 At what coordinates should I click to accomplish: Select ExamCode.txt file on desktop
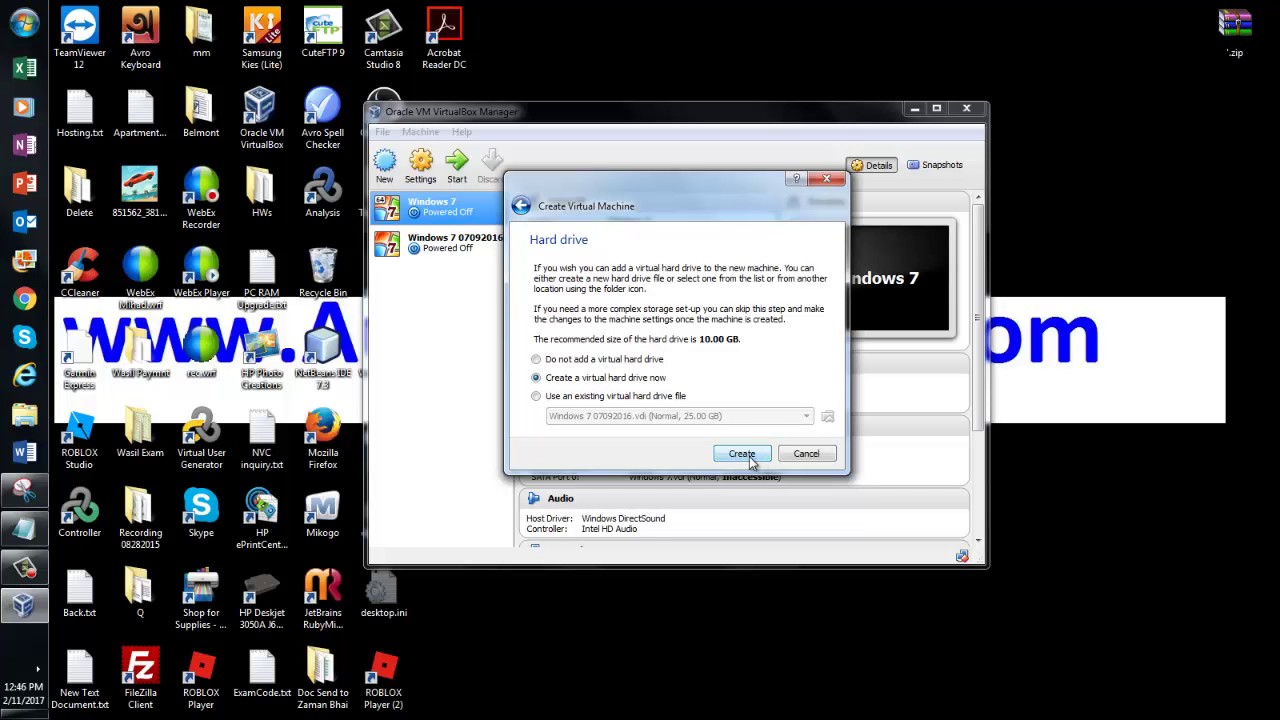click(262, 673)
